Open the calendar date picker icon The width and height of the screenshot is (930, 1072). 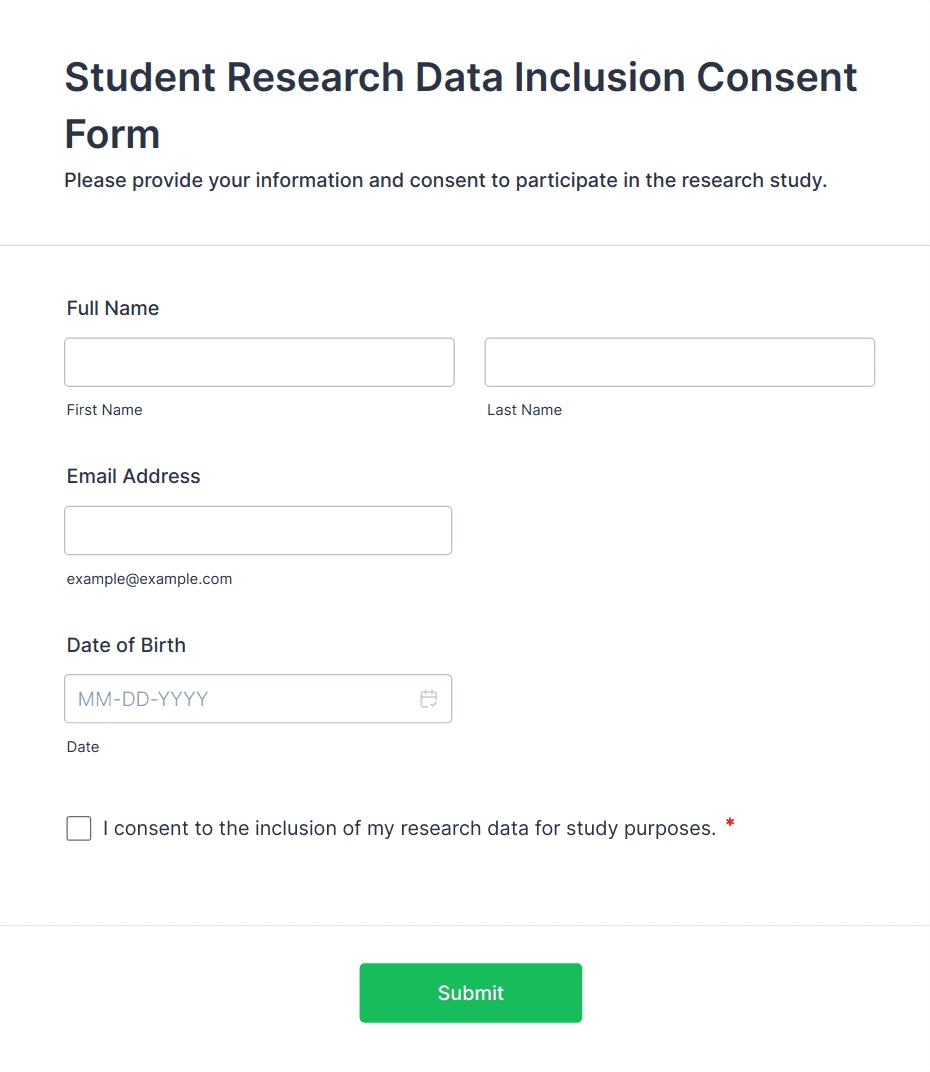click(x=429, y=699)
